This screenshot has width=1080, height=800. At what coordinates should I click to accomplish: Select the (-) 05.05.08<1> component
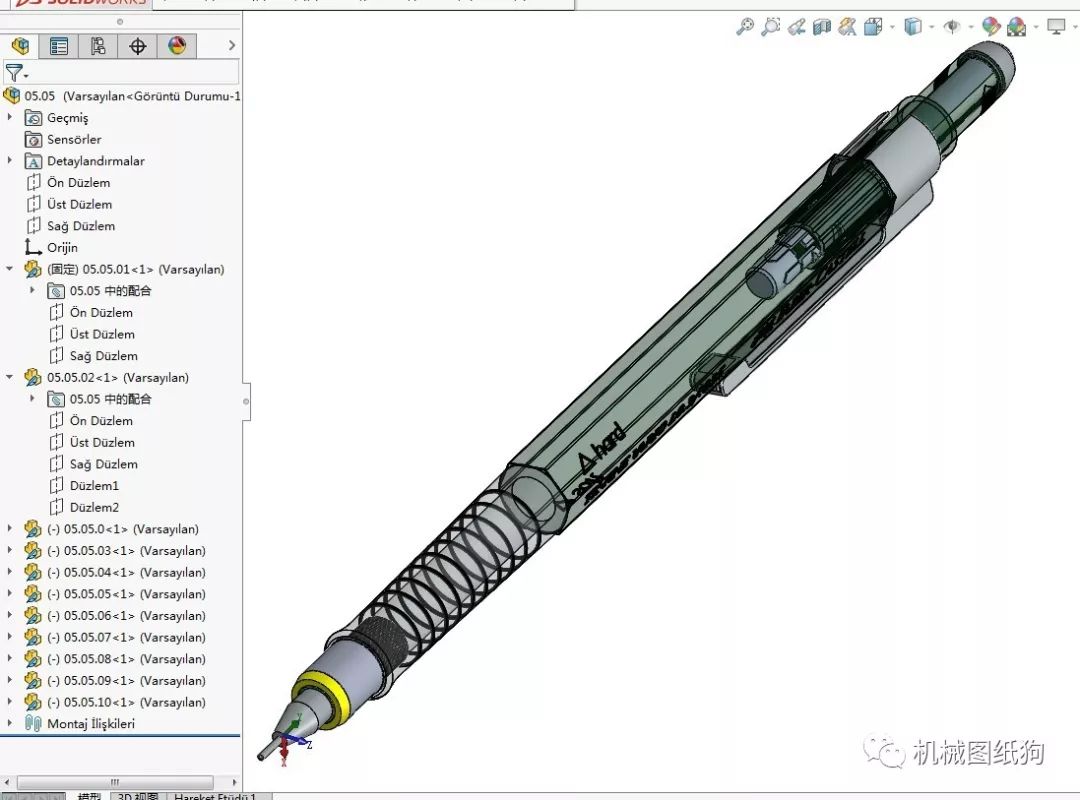[126, 659]
